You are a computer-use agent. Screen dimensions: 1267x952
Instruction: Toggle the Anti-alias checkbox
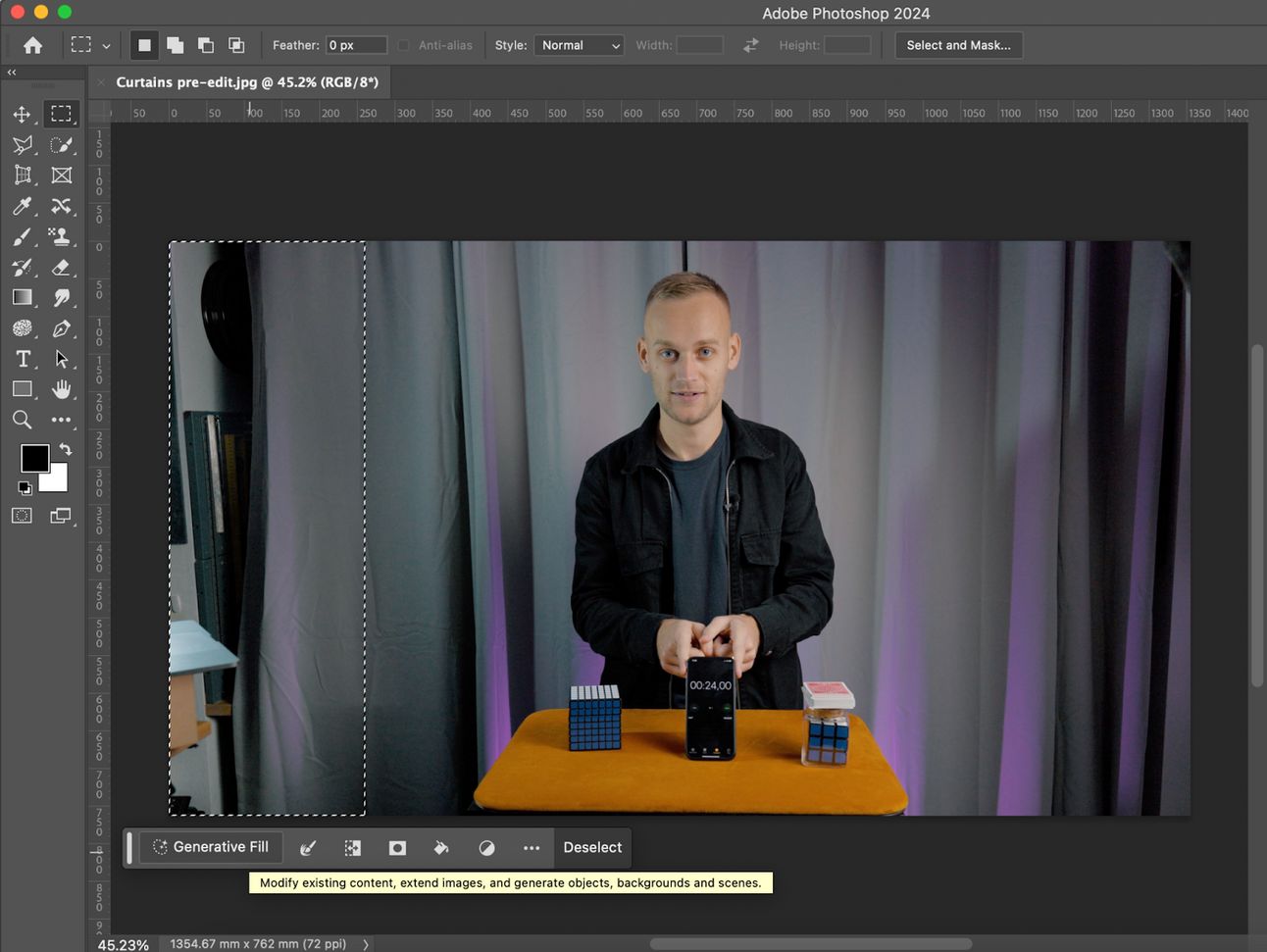pyautogui.click(x=403, y=45)
